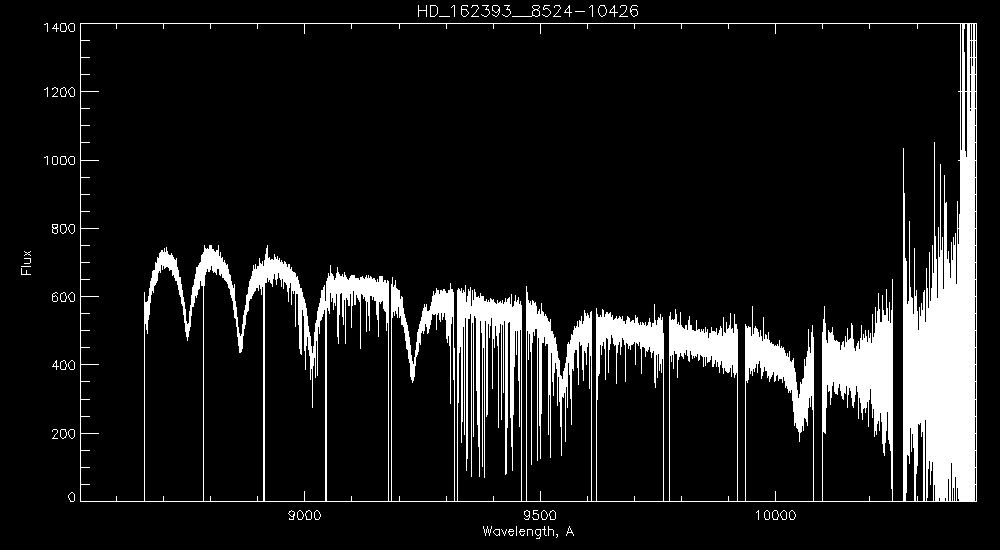This screenshot has width=1000, height=550.
Task: Click the 10000 wavelength tick label
Action: 776,516
